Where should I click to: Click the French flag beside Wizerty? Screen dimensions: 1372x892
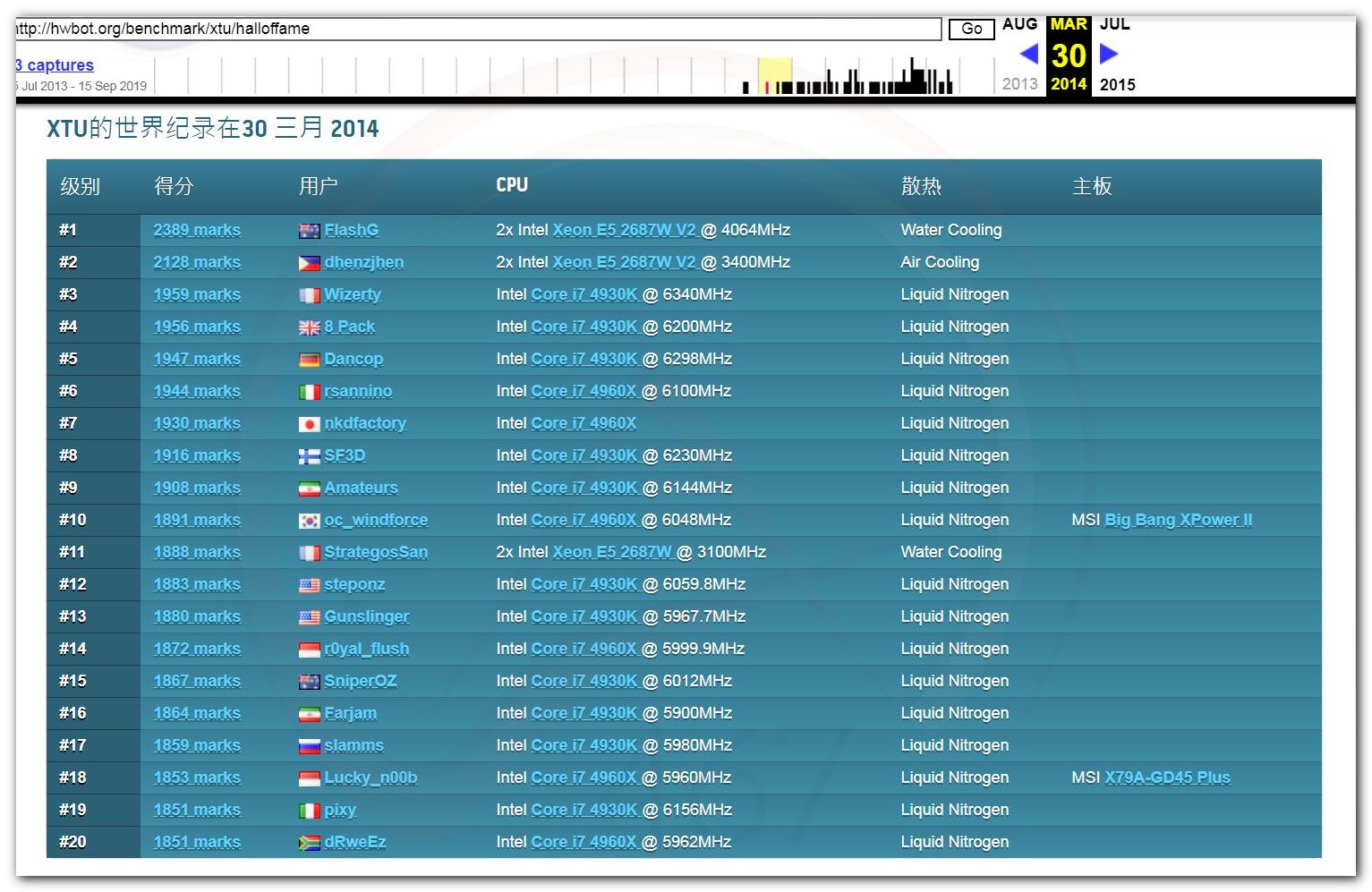click(309, 295)
